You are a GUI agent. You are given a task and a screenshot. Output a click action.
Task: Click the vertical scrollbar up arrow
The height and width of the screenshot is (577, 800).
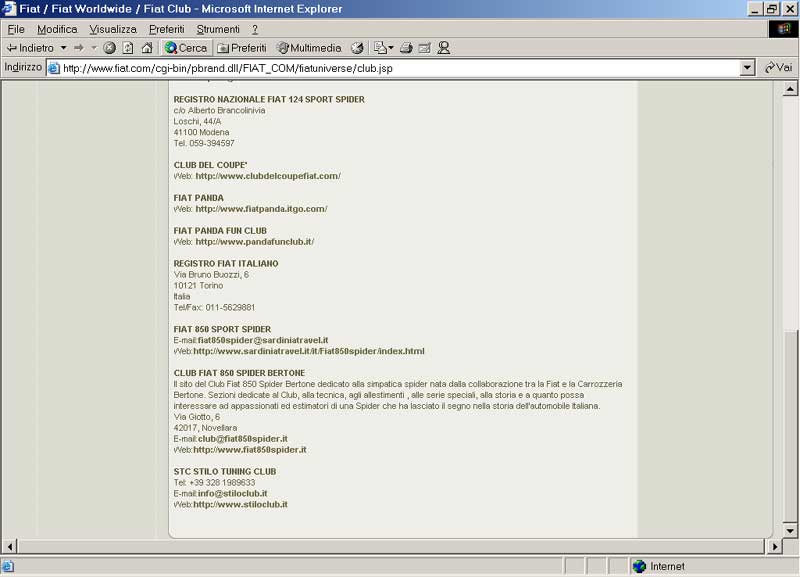click(790, 89)
